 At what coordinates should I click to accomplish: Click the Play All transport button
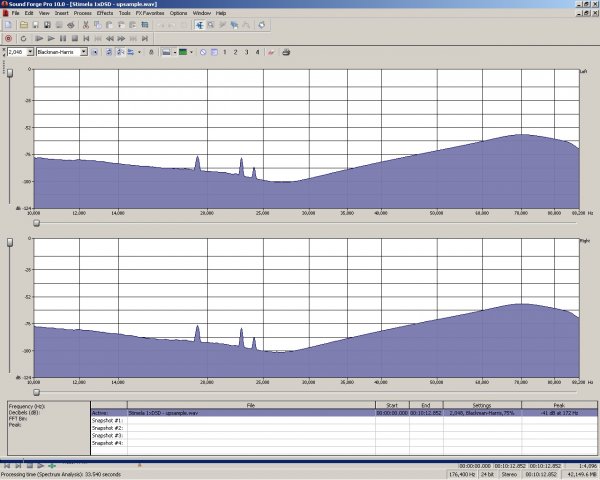tap(37, 38)
